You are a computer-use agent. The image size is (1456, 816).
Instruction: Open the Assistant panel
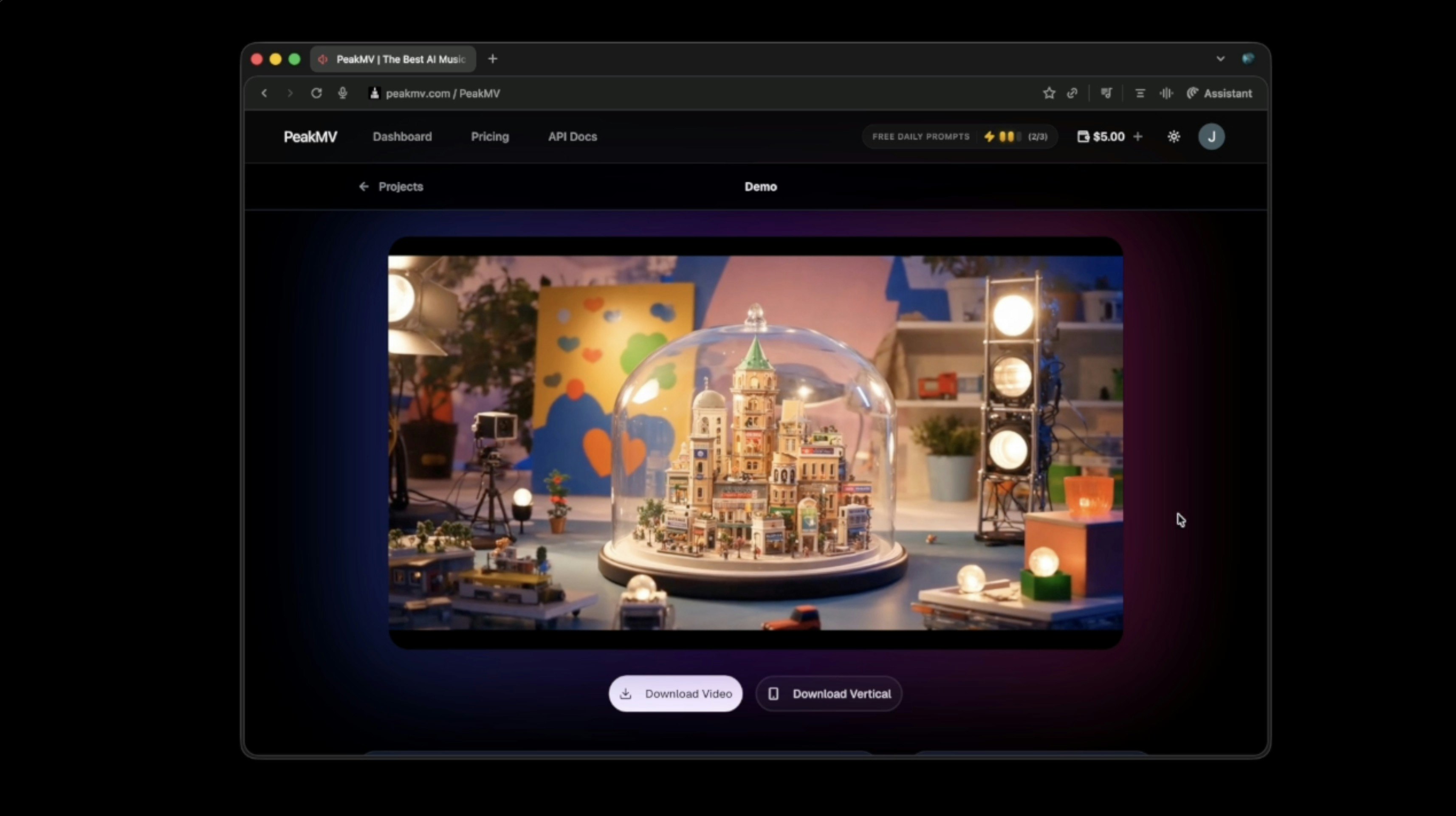[x=1221, y=93]
